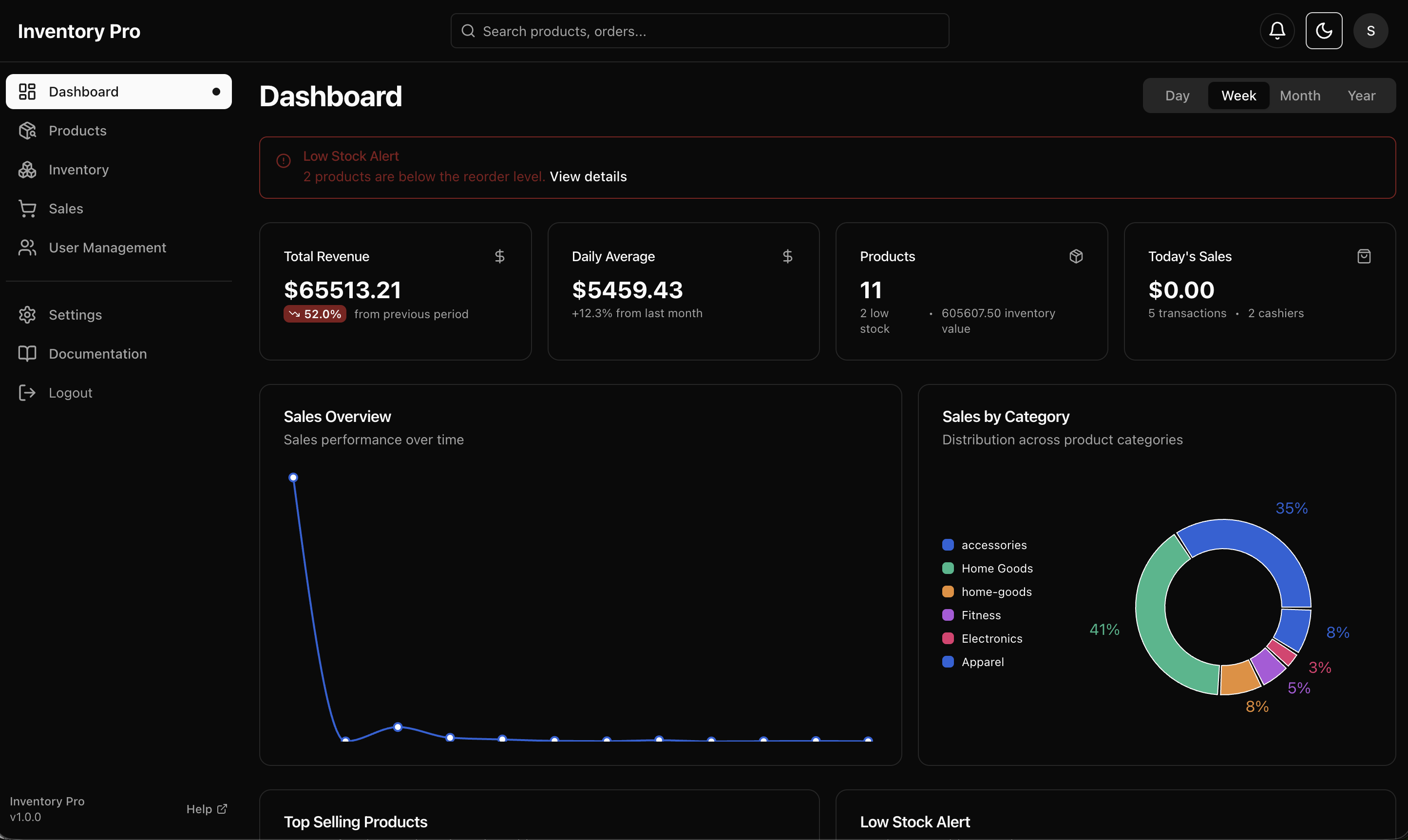This screenshot has width=1408, height=840.
Task: Click the Dashboard item in sidebar
Action: (x=118, y=92)
